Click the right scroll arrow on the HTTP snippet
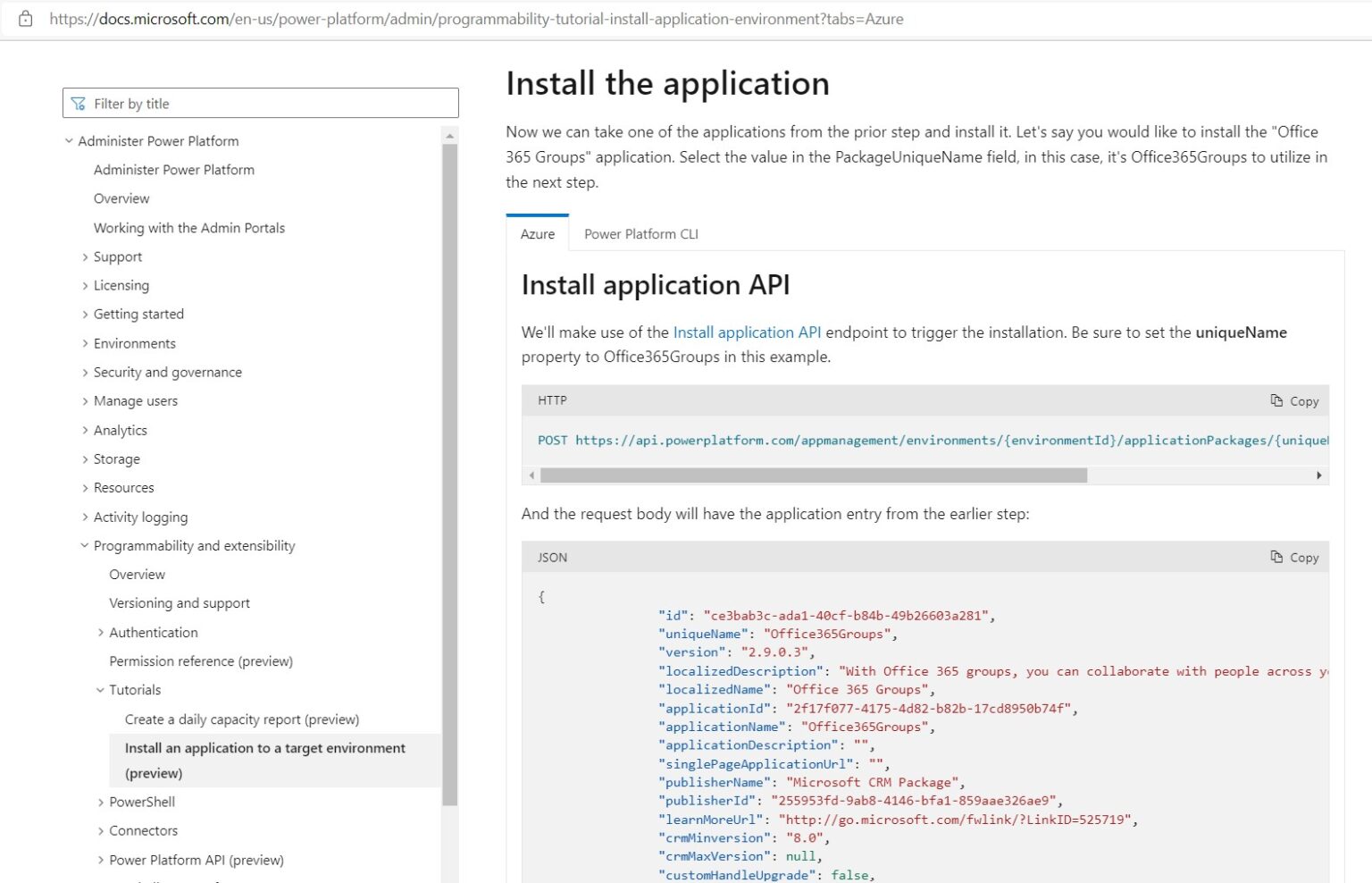This screenshot has height=883, width=1372. click(1318, 475)
